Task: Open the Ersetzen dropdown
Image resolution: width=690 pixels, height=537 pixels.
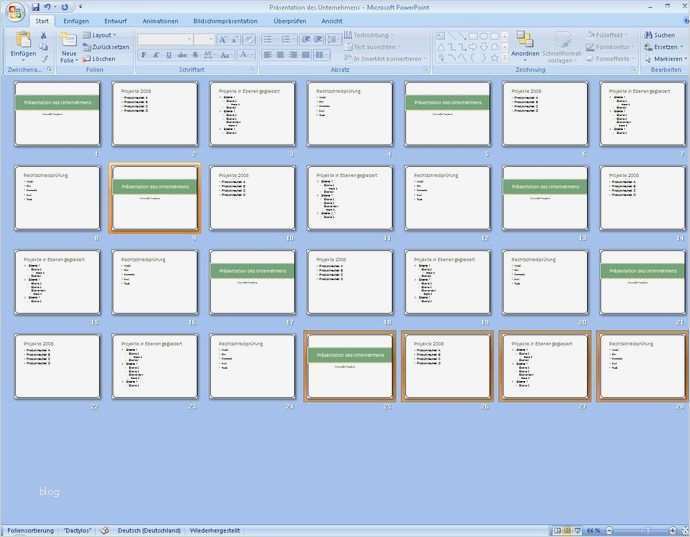Action: pos(664,47)
